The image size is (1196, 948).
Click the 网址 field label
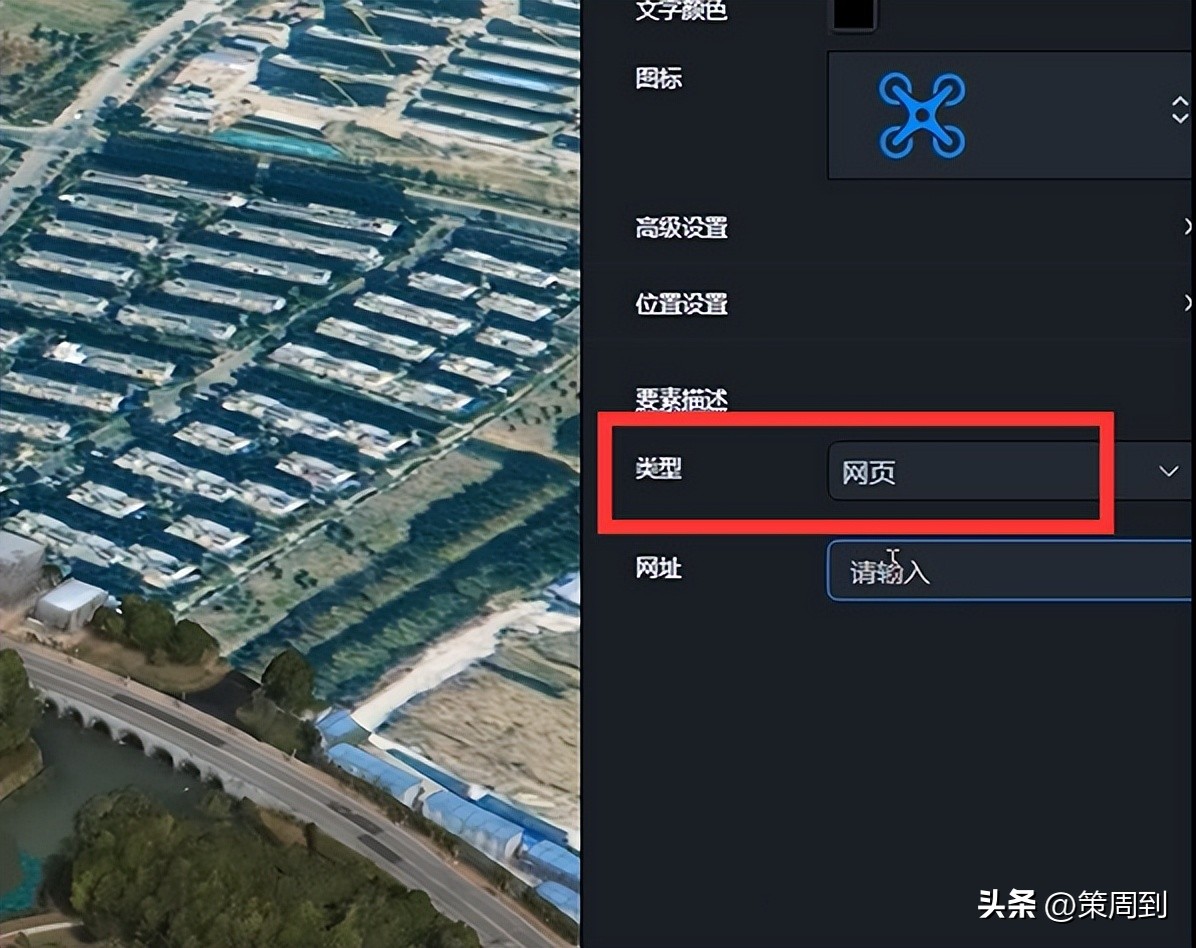[x=658, y=567]
